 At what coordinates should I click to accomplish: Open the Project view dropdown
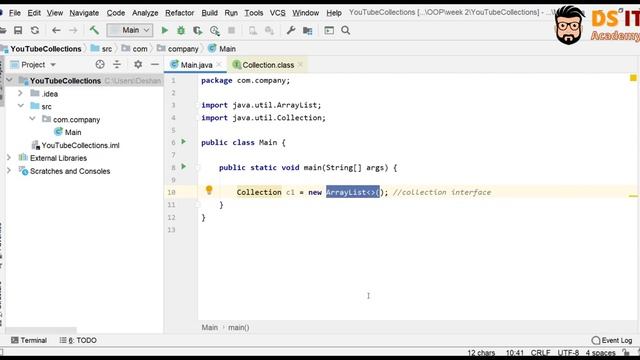pyautogui.click(x=33, y=64)
